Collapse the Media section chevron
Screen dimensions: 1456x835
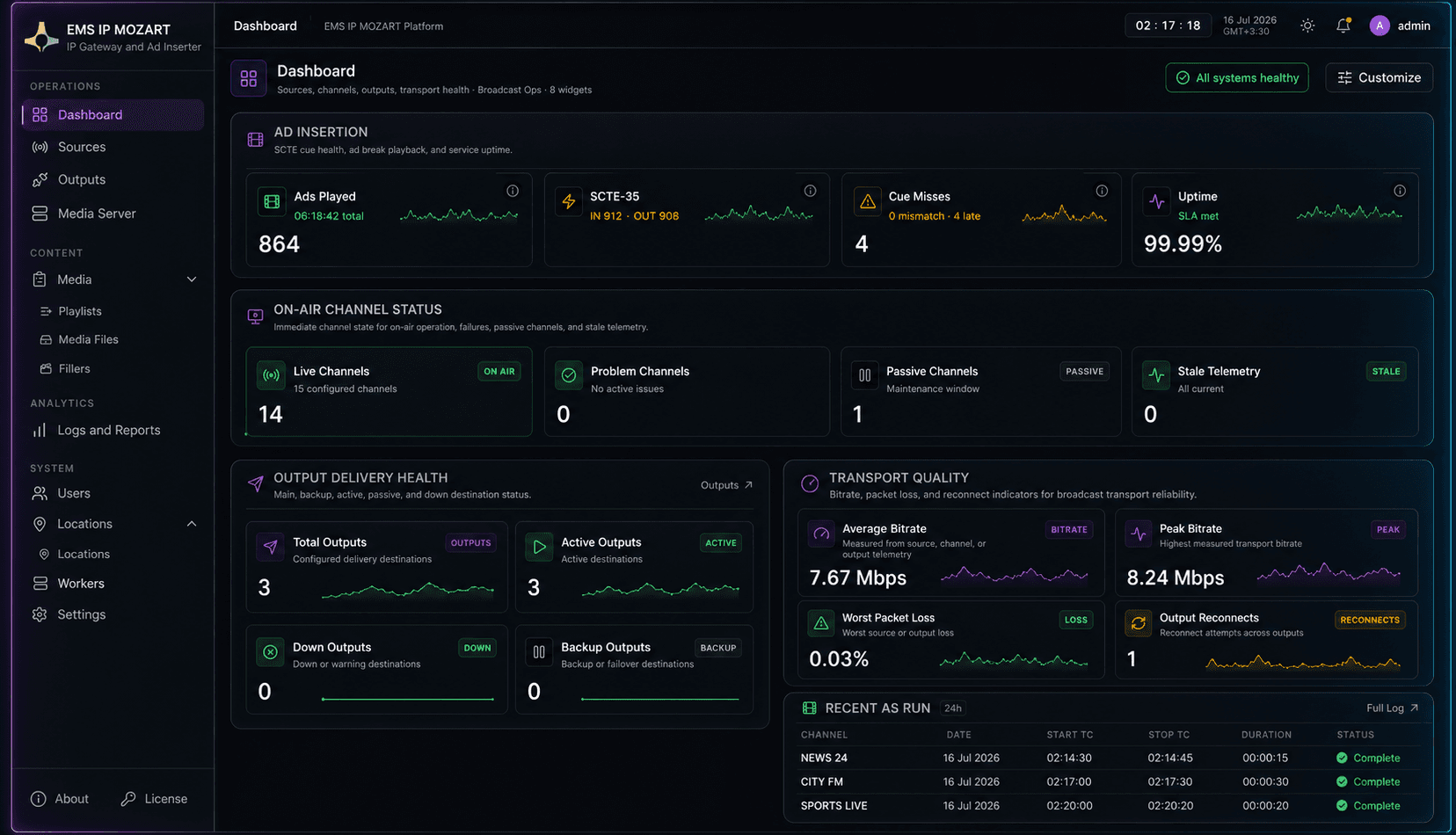point(192,280)
